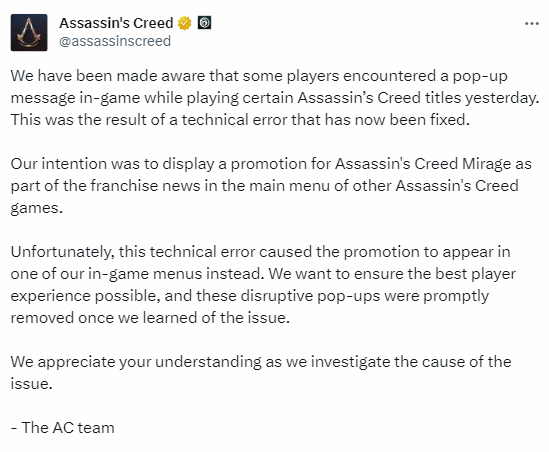Click the phrase 'best player' in third paragraph

[x=475, y=274]
